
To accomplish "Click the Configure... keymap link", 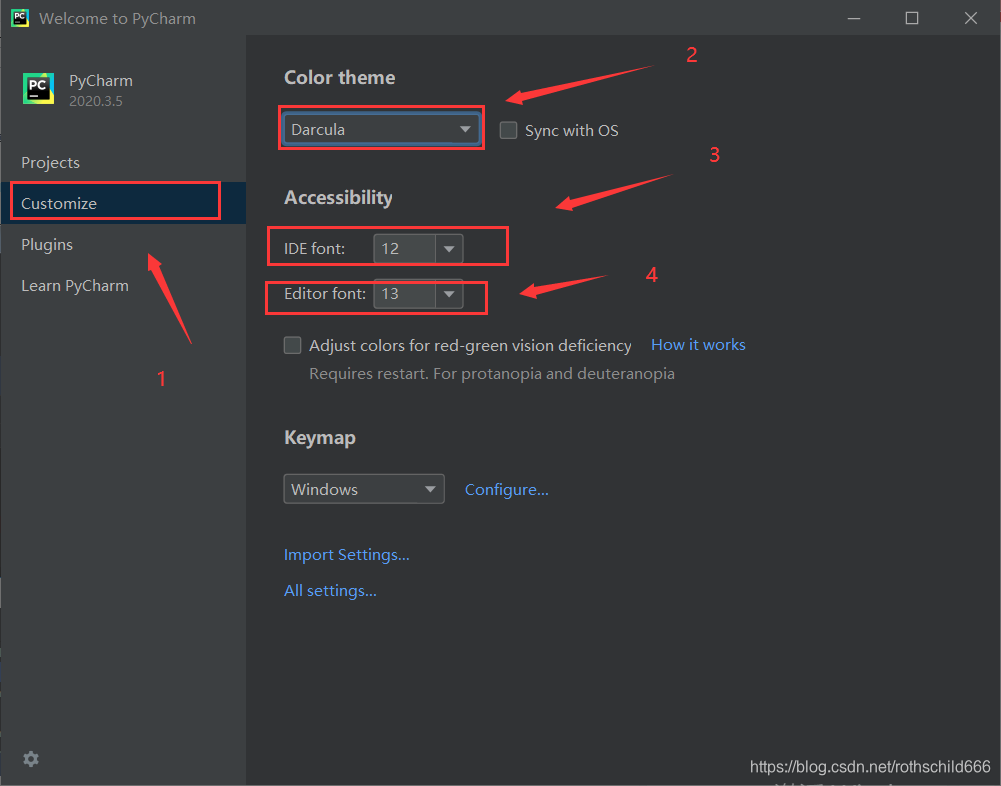I will (x=506, y=490).
